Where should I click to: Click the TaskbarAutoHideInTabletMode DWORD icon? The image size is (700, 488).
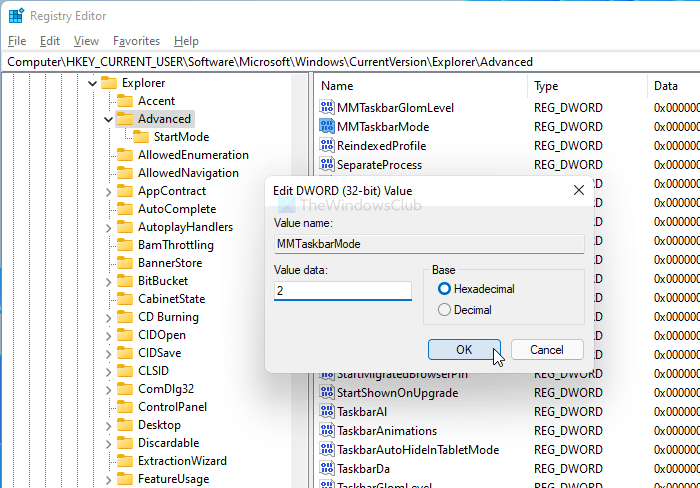coord(327,449)
